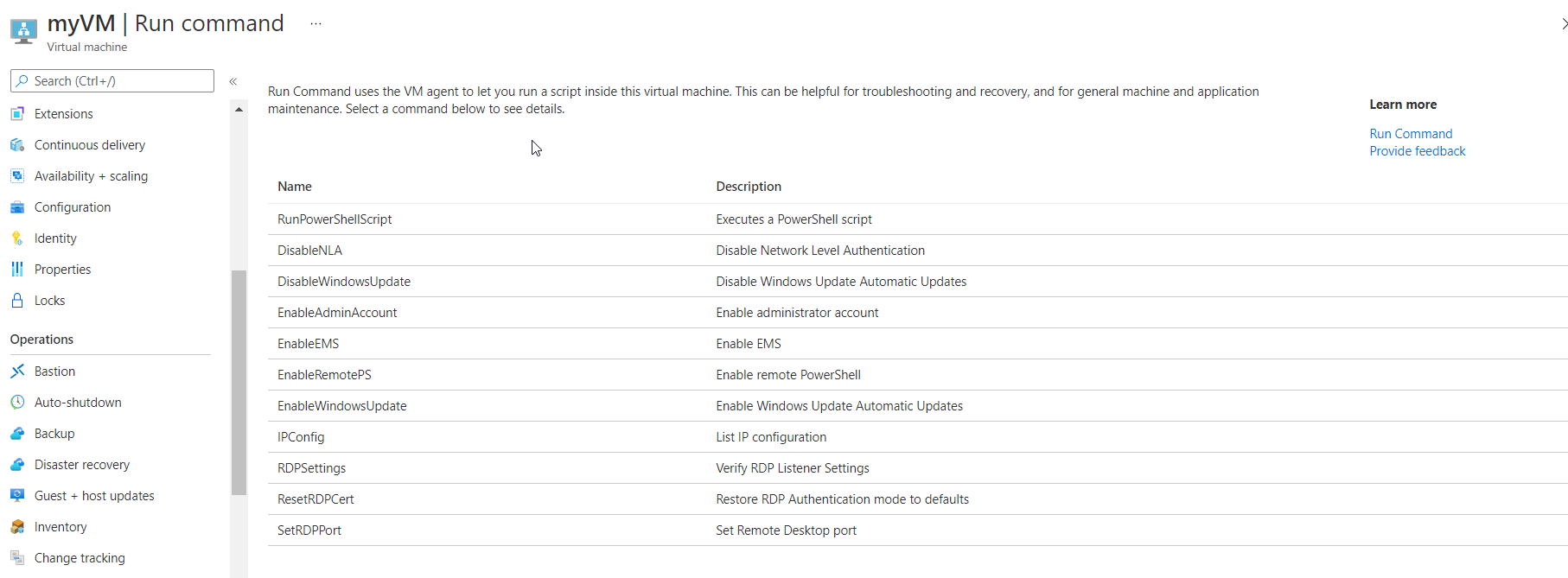Open the Inventory blade
This screenshot has width=1568, height=578.
(60, 526)
